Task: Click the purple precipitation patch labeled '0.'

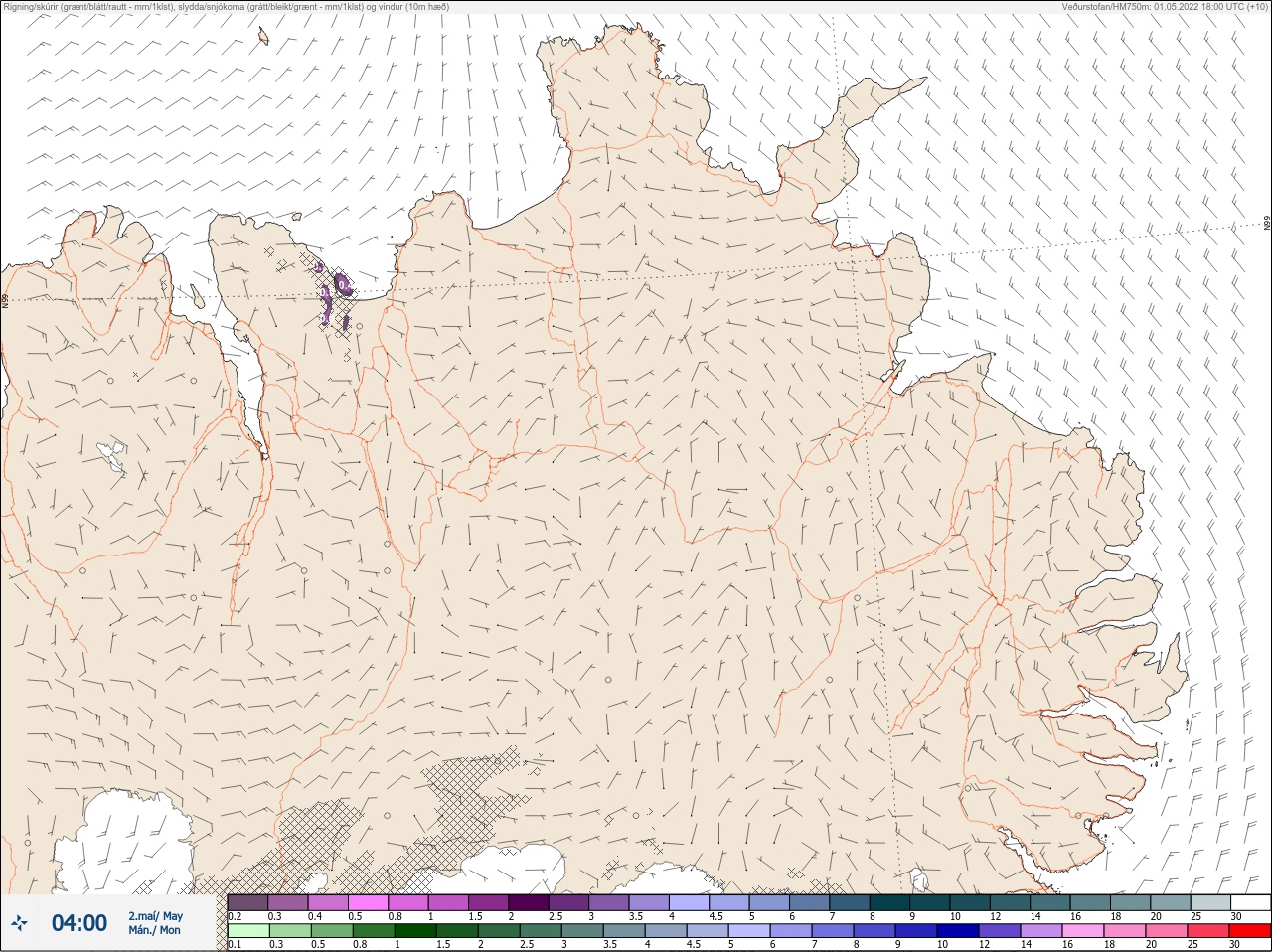Action: pyautogui.click(x=343, y=285)
